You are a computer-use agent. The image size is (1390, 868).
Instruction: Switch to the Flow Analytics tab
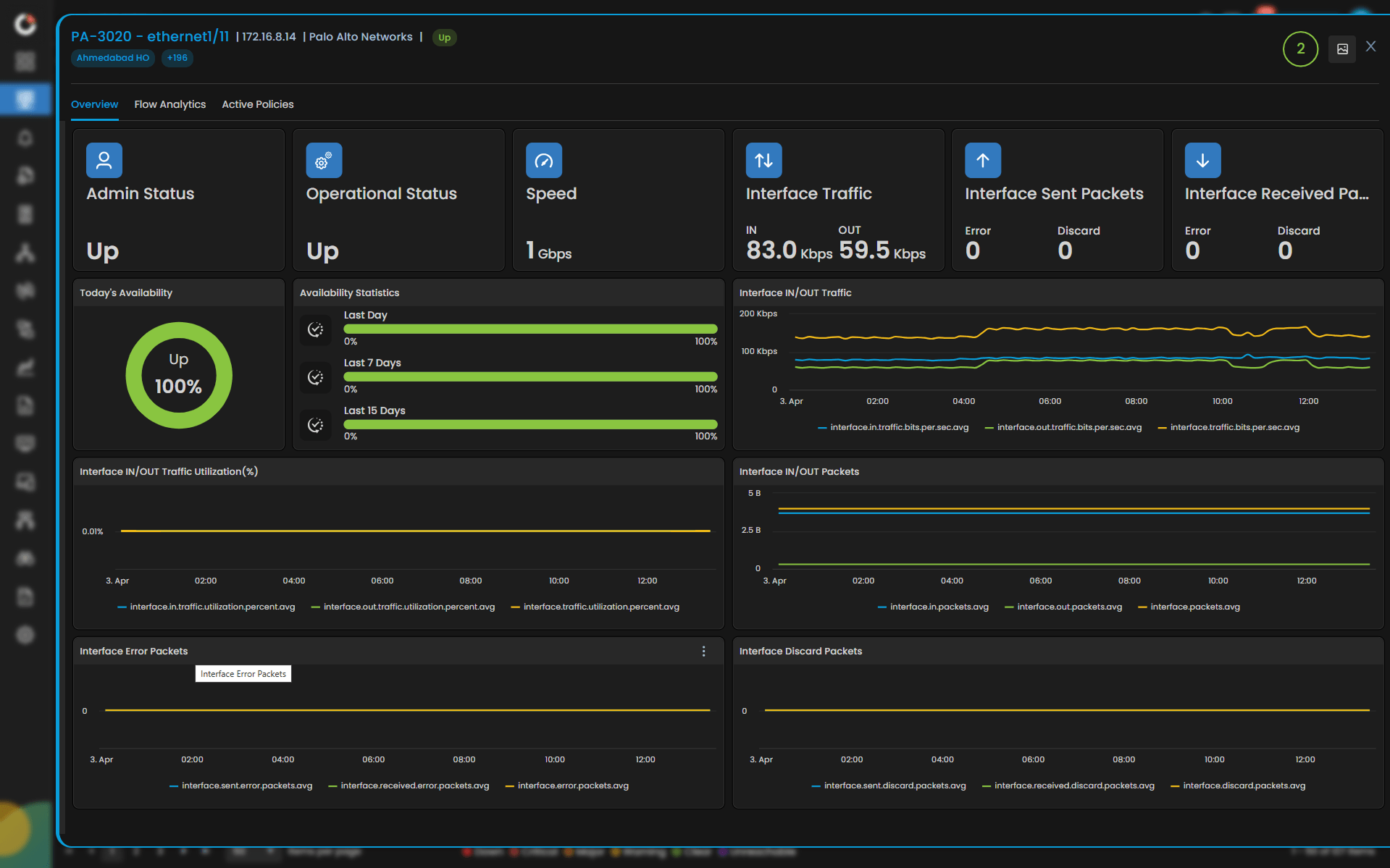[x=169, y=104]
